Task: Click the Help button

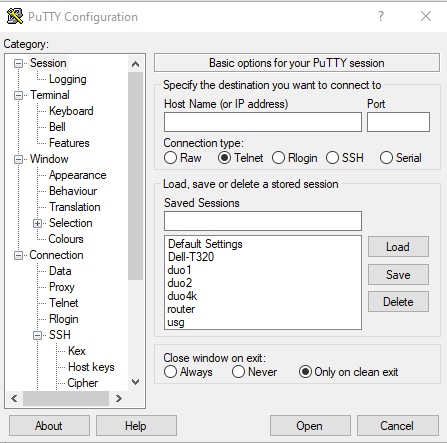Action: (136, 426)
